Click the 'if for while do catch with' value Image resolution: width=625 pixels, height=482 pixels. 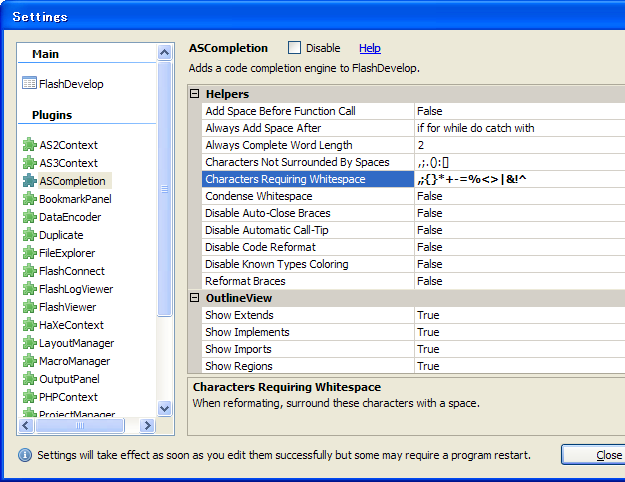point(476,128)
